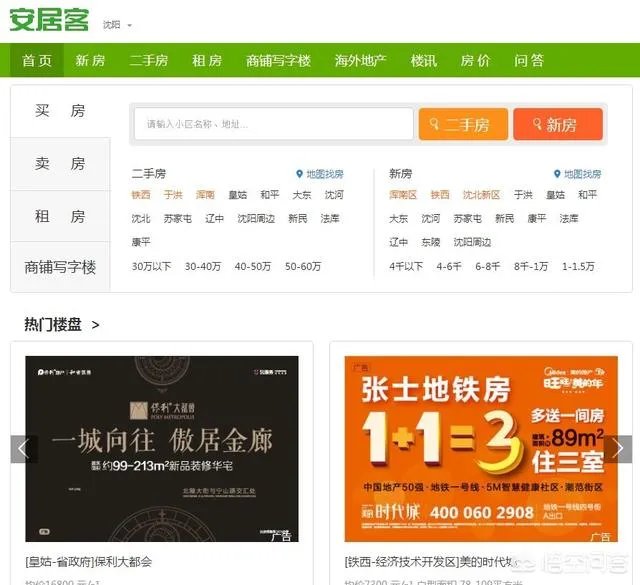The width and height of the screenshot is (640, 585).
Task: Select the 卖房 side tab
Action: pos(60,164)
